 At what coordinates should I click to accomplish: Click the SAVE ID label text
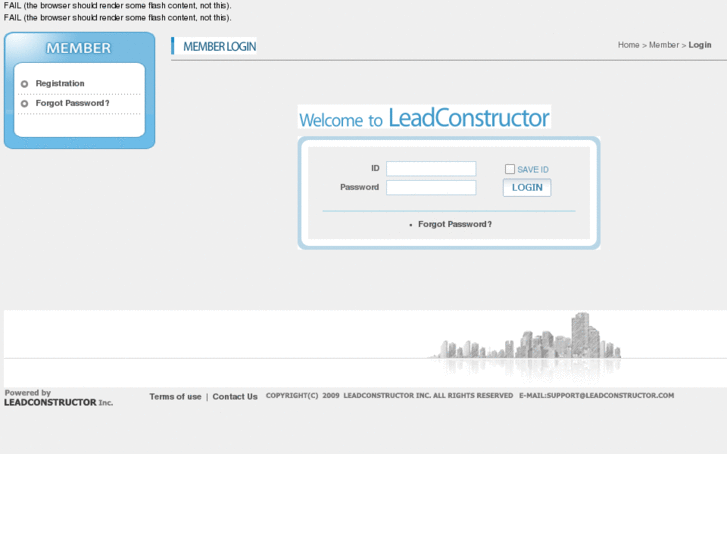533,170
